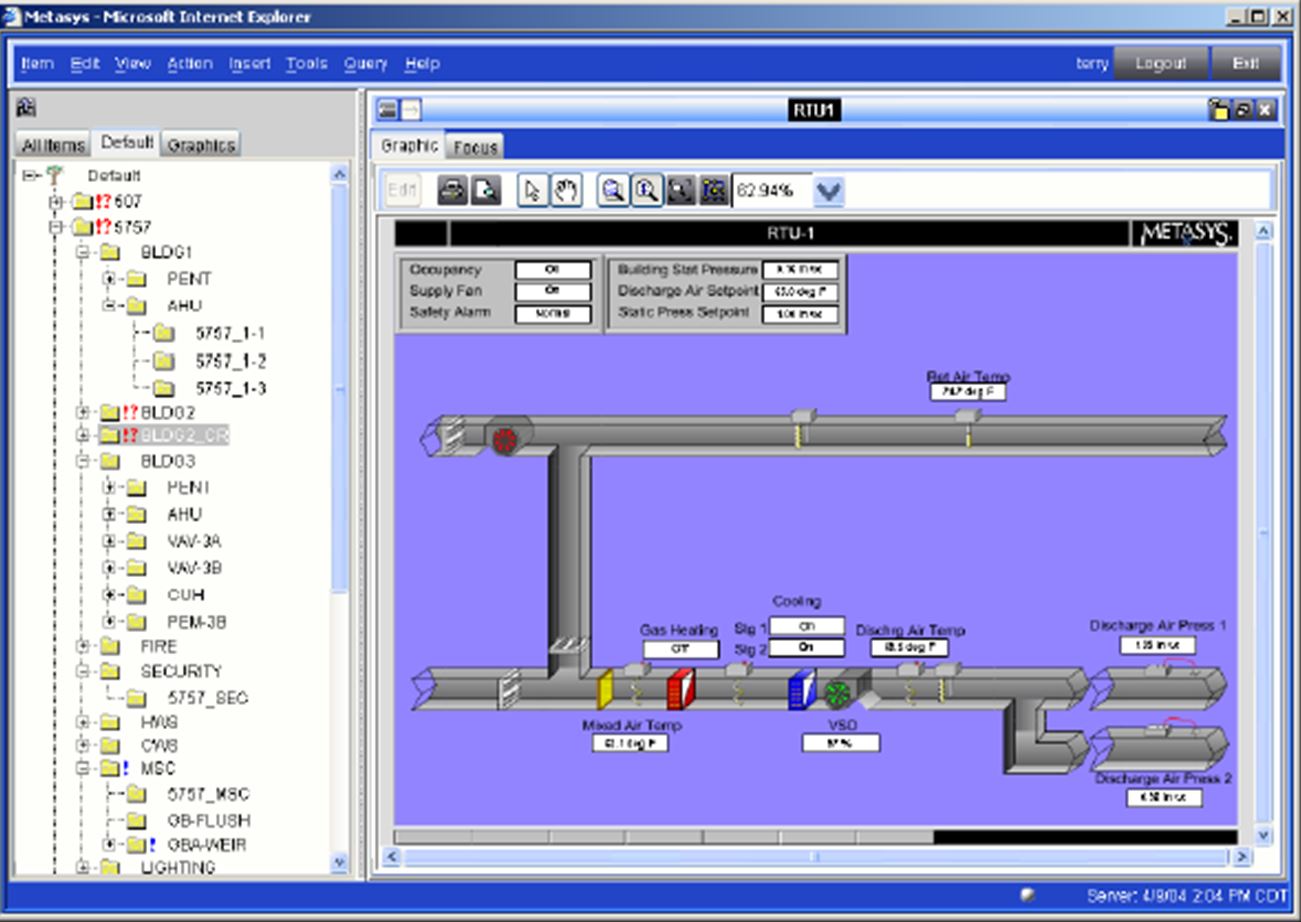
Task: Click the binoculars icon above navigation tabs
Action: (x=26, y=108)
